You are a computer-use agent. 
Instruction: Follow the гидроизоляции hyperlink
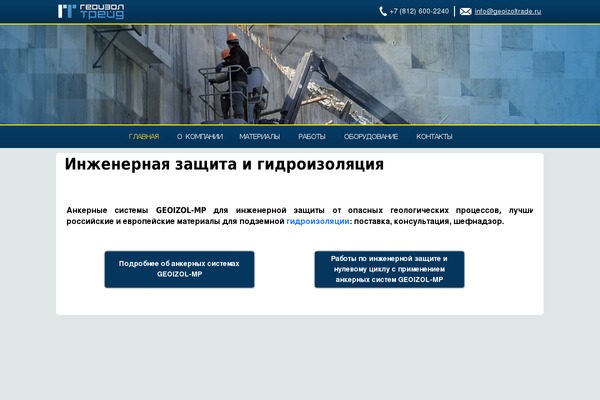(318, 221)
